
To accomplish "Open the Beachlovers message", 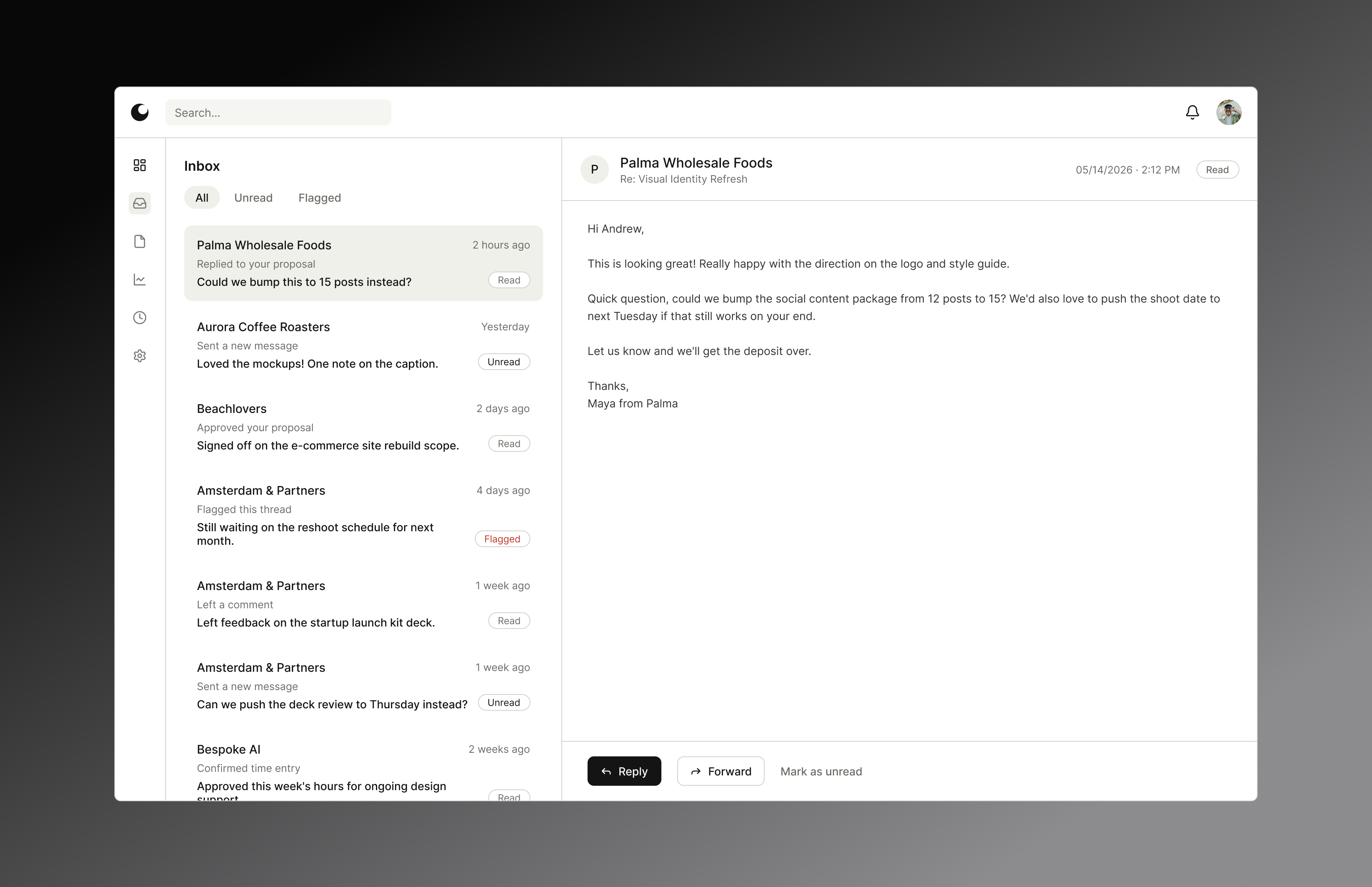I will point(363,427).
